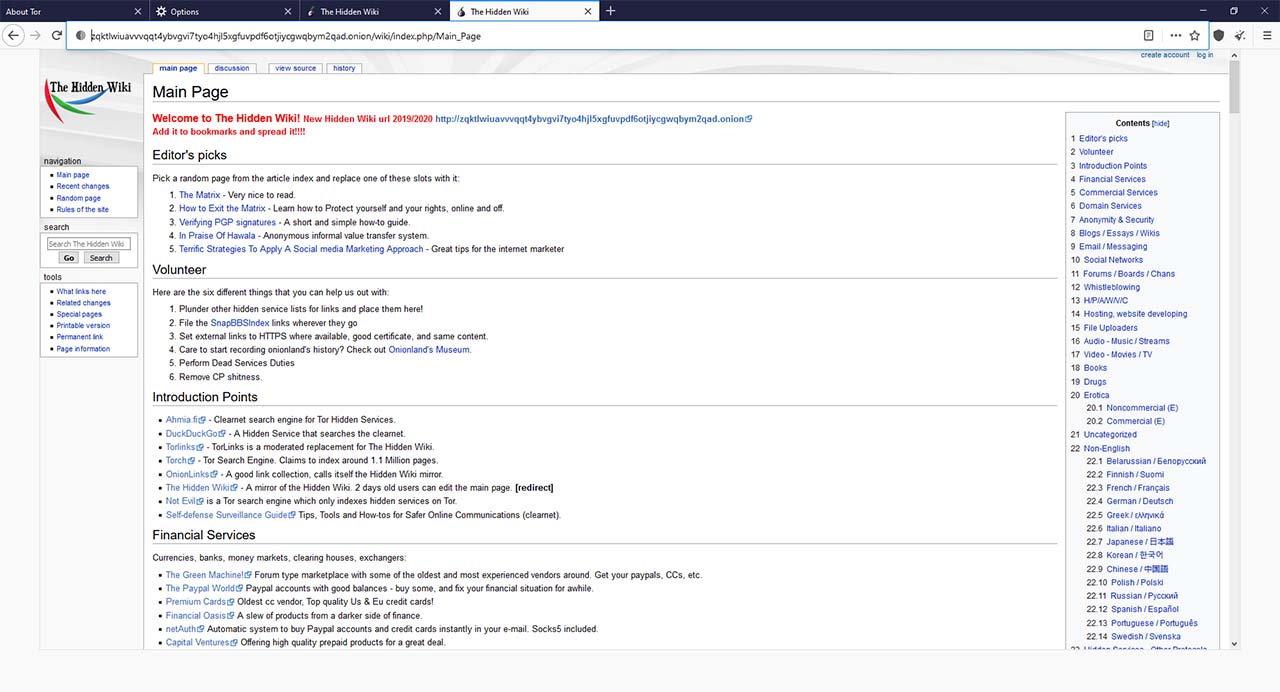The width and height of the screenshot is (1280, 692).
Task: Select the wiki main page tab
Action: click(178, 68)
